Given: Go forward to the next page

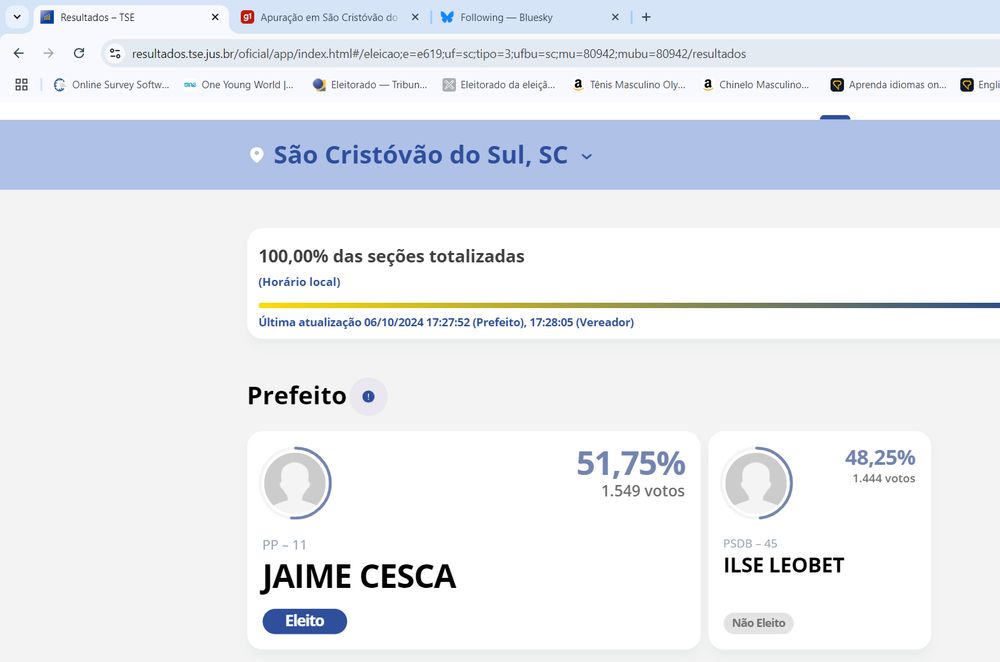Looking at the screenshot, I should pyautogui.click(x=48, y=53).
